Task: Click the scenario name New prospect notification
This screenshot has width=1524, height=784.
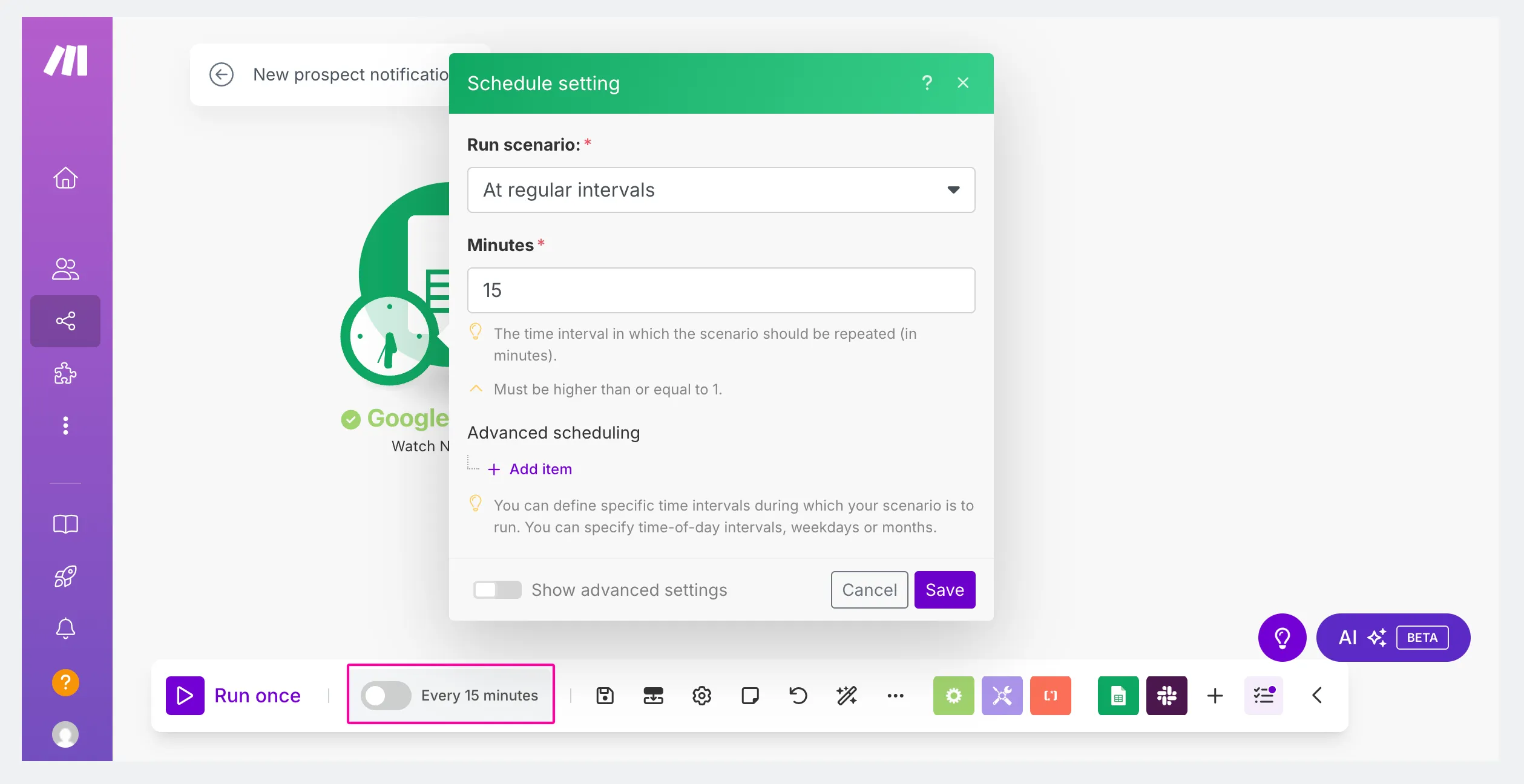Action: click(351, 74)
